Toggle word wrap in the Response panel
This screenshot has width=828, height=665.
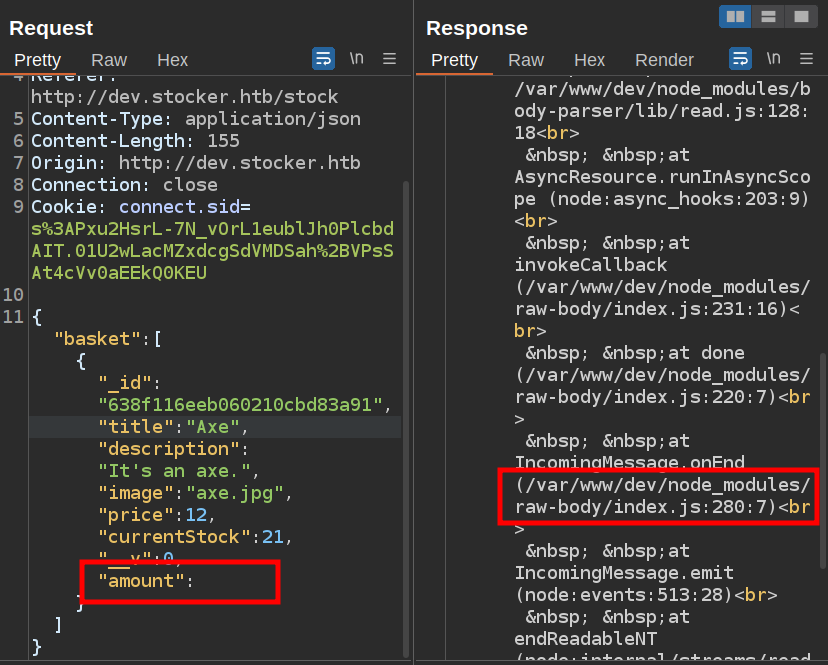pyautogui.click(x=740, y=59)
